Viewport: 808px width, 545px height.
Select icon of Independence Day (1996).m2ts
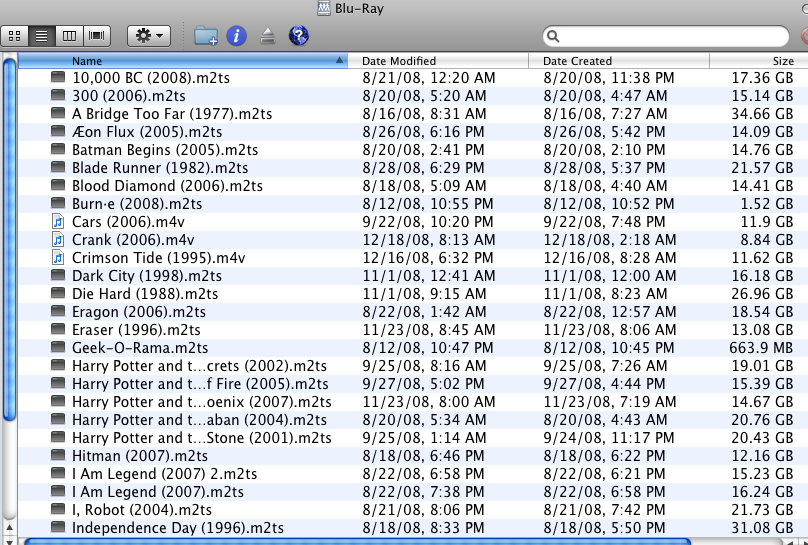click(58, 527)
